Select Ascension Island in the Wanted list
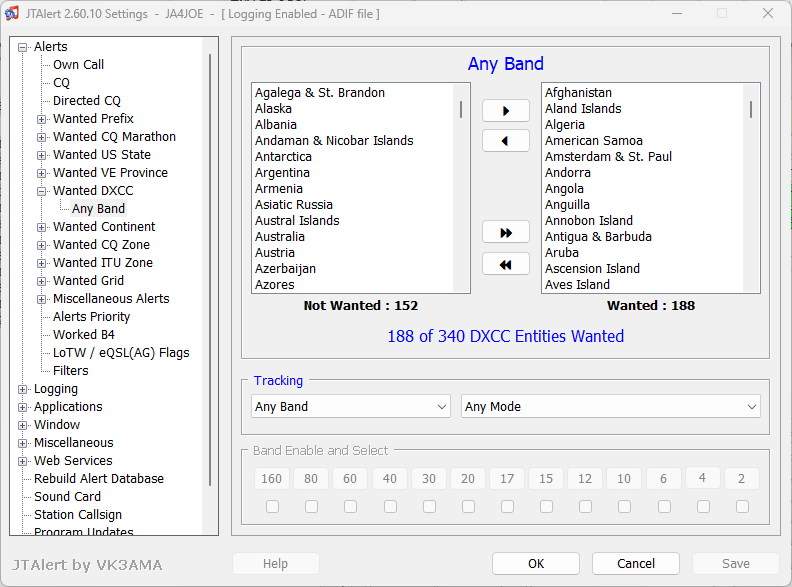This screenshot has width=792, height=587. click(x=592, y=269)
